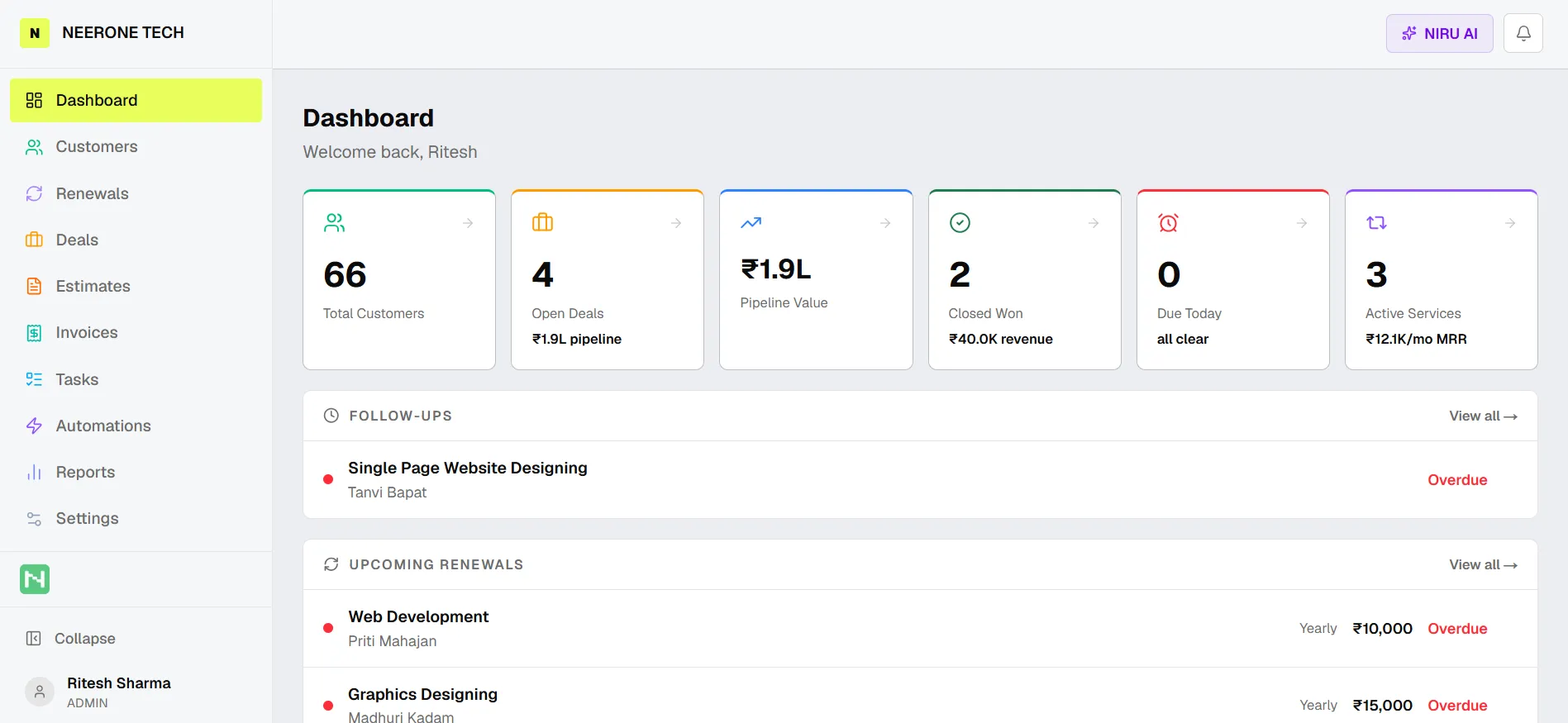Click the alarm clock icon on Due Today card
Screen dimensions: 1568x723
click(1168, 222)
